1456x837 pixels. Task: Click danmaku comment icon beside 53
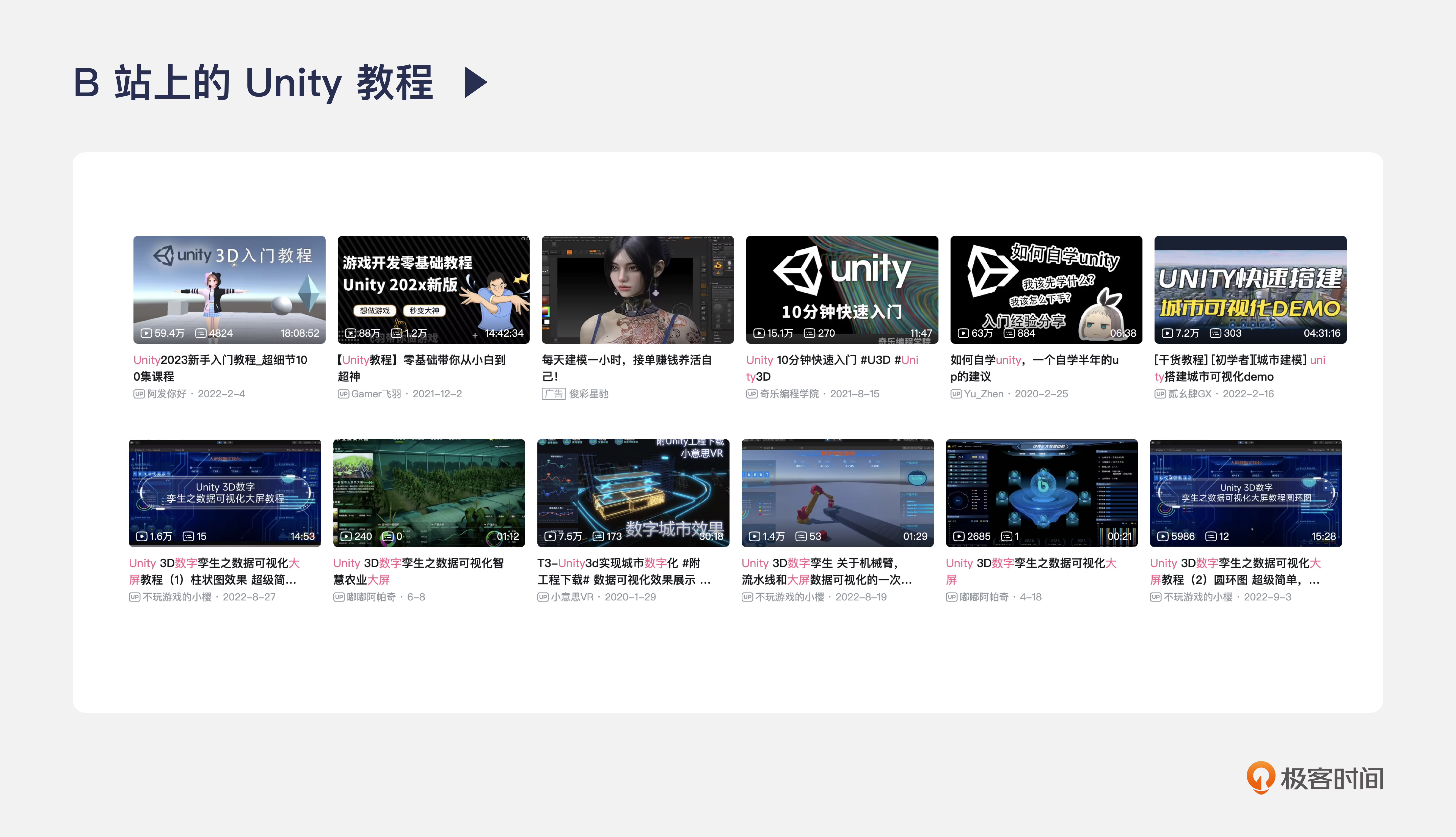pos(801,536)
